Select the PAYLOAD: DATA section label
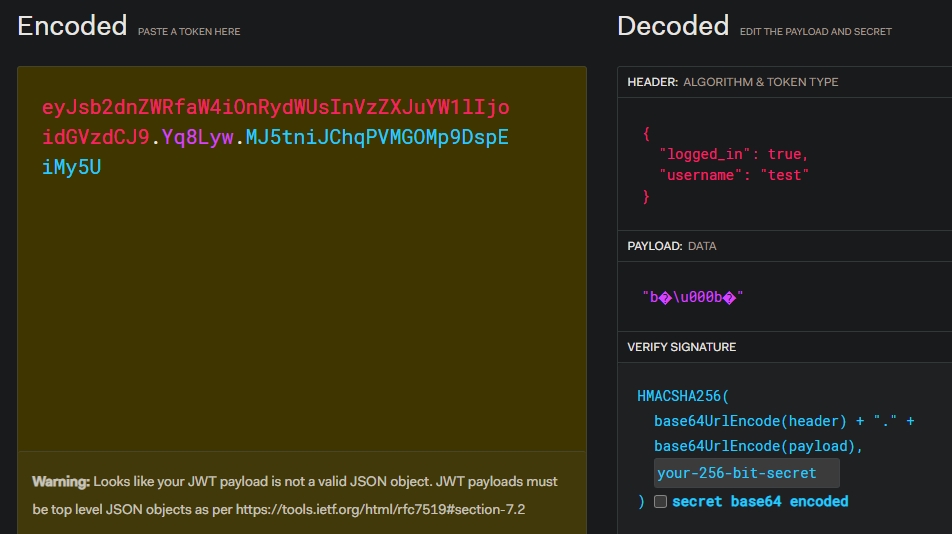952x534 pixels. pyautogui.click(x=671, y=246)
